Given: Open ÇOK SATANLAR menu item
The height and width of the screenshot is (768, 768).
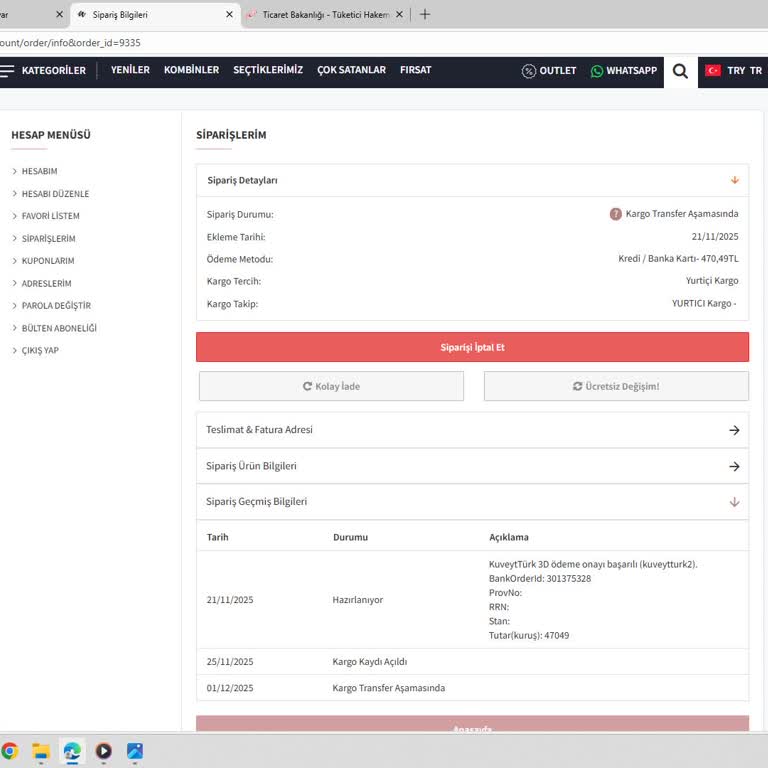Looking at the screenshot, I should pos(351,71).
